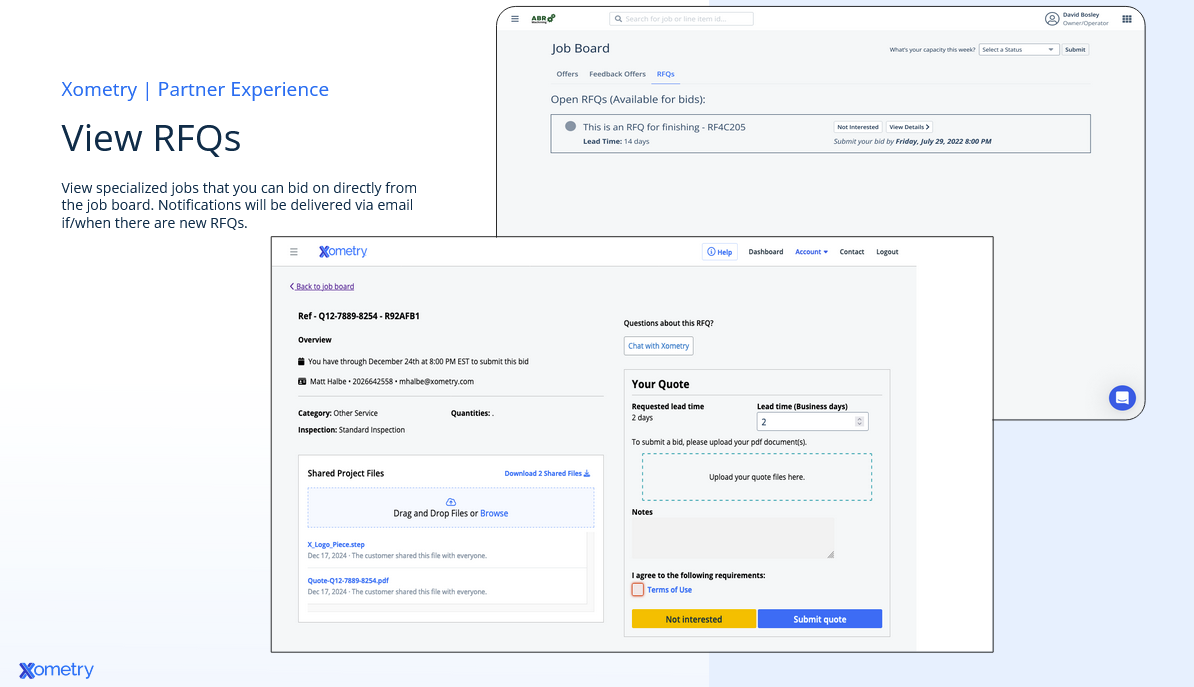
Task: Click the Help button
Action: coord(720,252)
